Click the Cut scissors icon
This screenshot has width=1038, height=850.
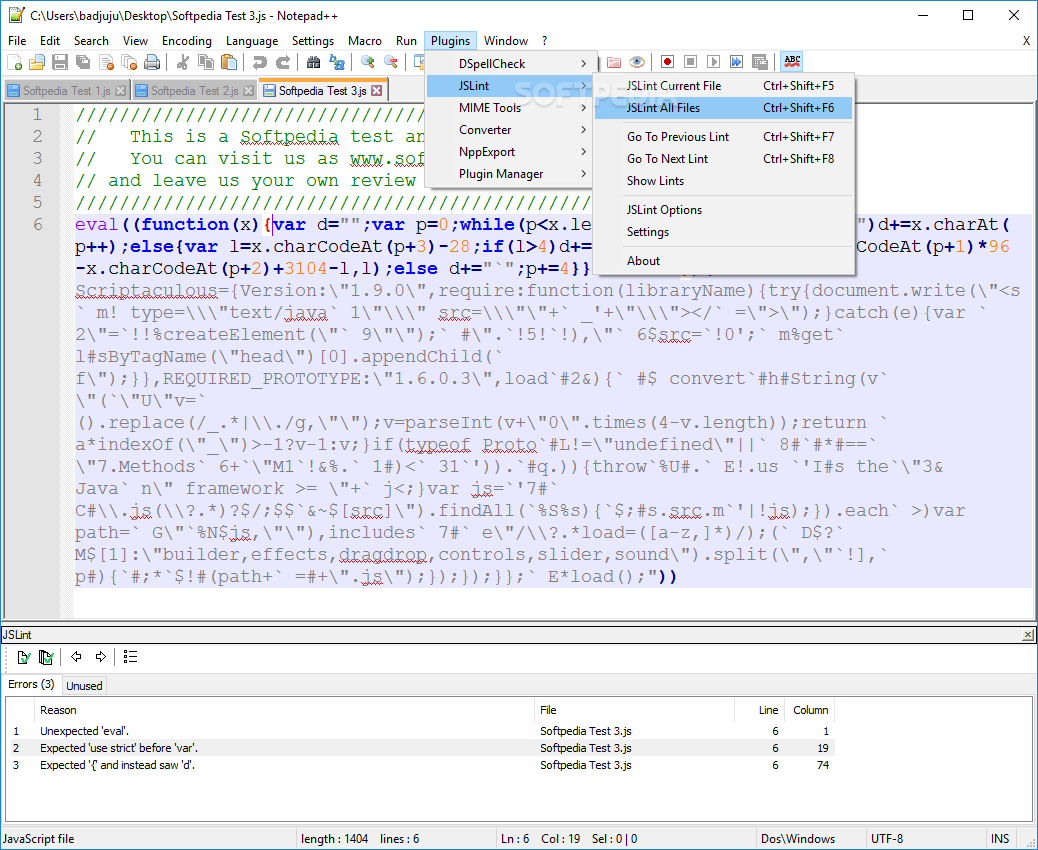(183, 62)
